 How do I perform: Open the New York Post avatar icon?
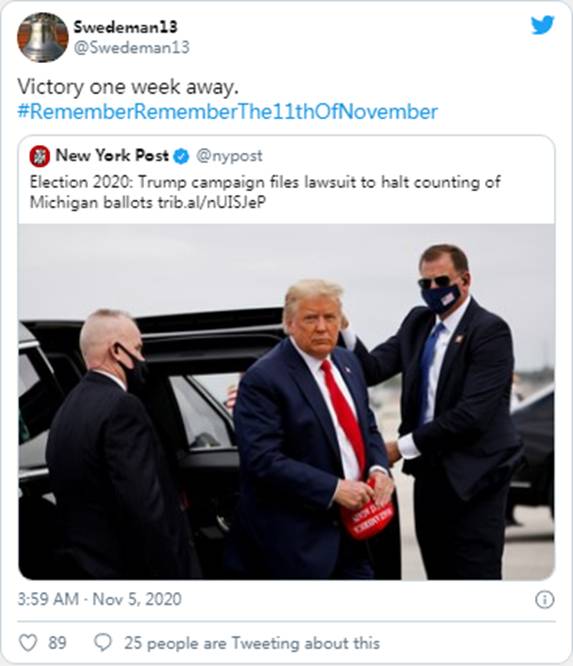[40, 156]
